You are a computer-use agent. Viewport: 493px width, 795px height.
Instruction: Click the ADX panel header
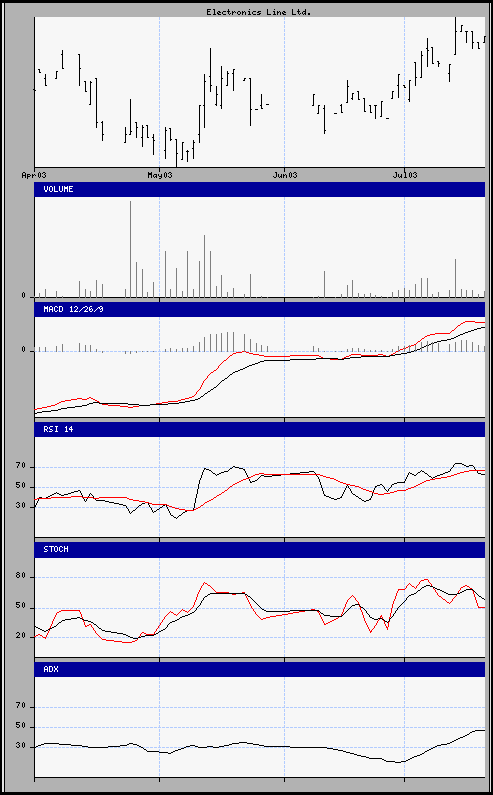click(260, 669)
